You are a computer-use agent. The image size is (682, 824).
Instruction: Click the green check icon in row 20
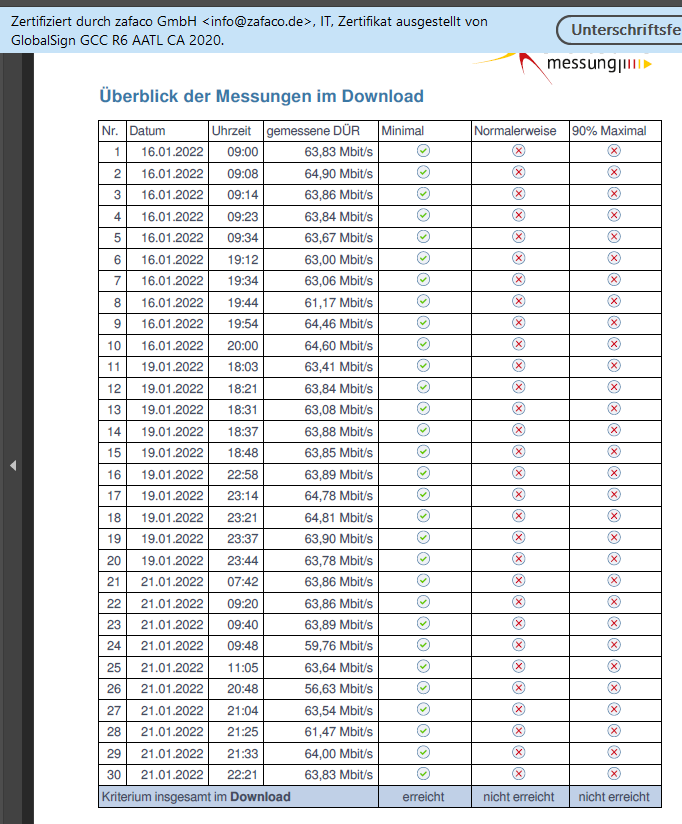[423, 559]
